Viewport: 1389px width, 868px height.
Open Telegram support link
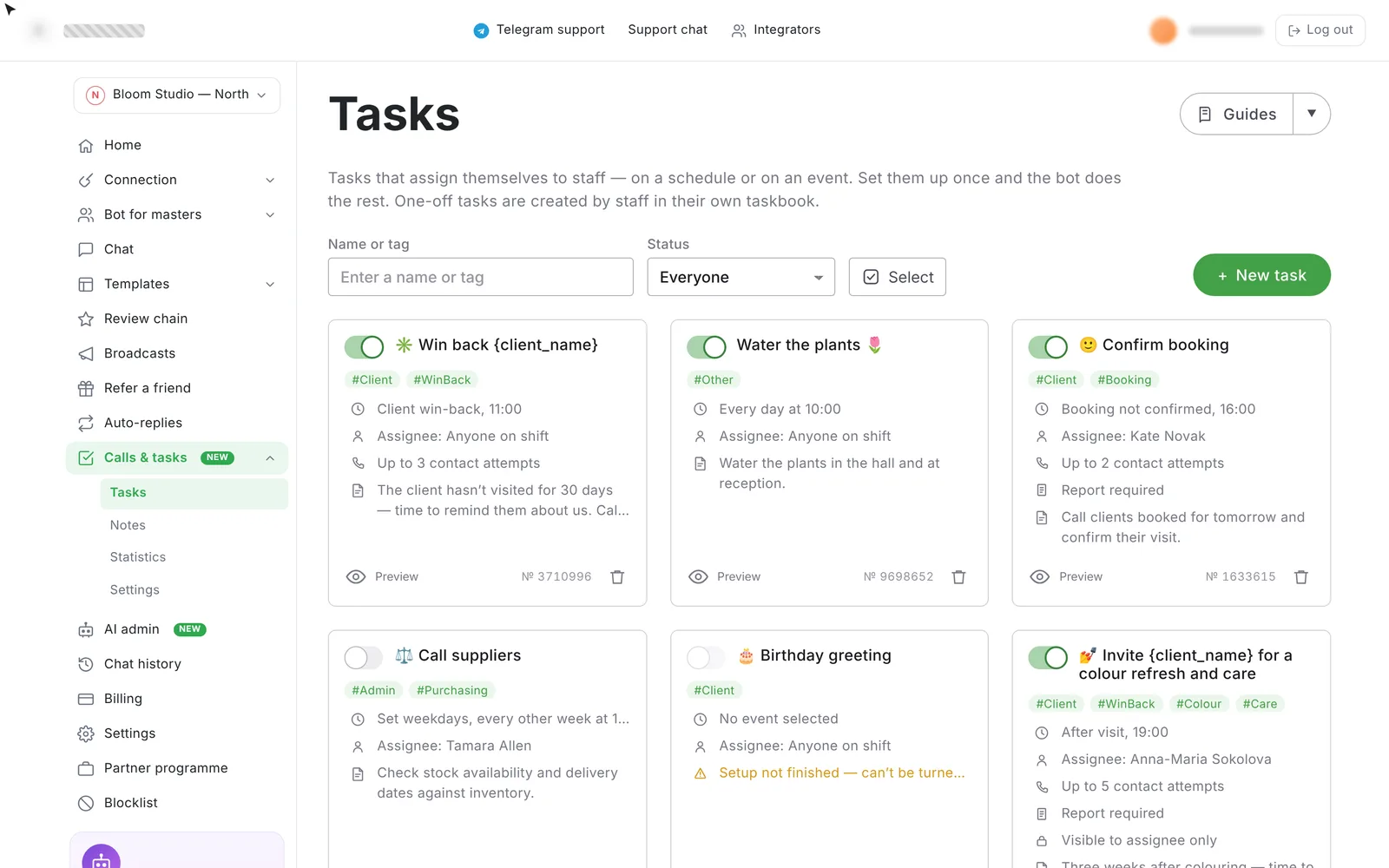point(539,30)
